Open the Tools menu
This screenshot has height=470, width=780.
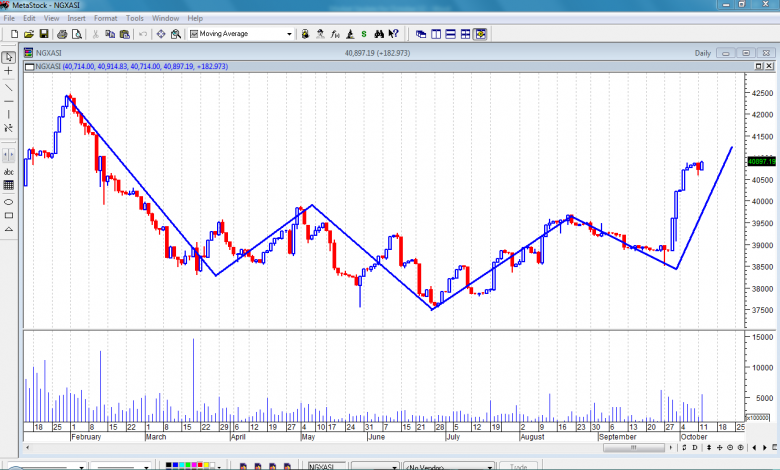pyautogui.click(x=134, y=18)
